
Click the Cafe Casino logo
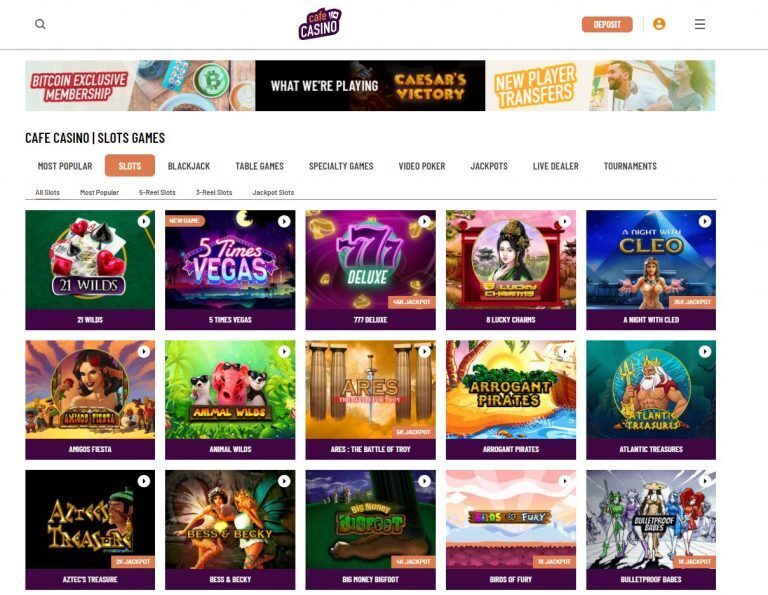pos(320,24)
